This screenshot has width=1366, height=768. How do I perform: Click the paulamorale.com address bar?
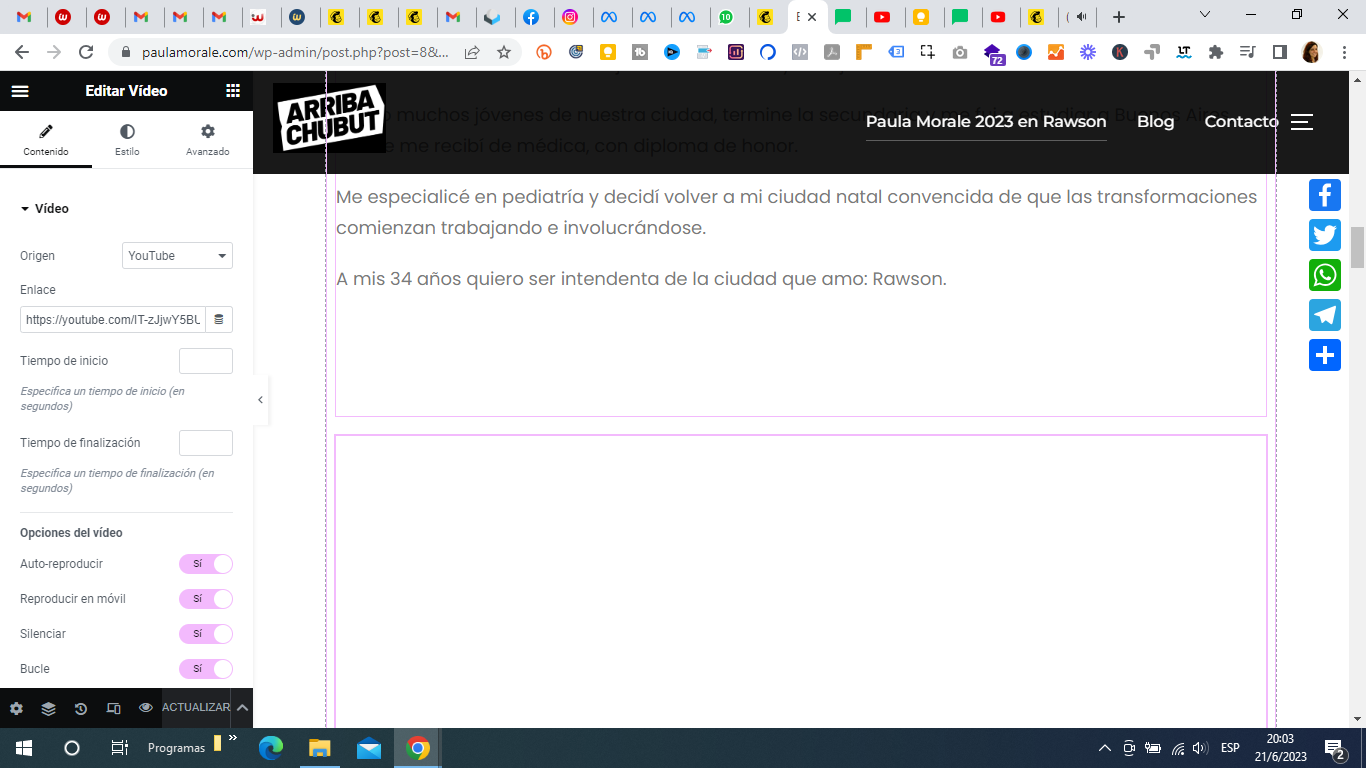[x=295, y=52]
